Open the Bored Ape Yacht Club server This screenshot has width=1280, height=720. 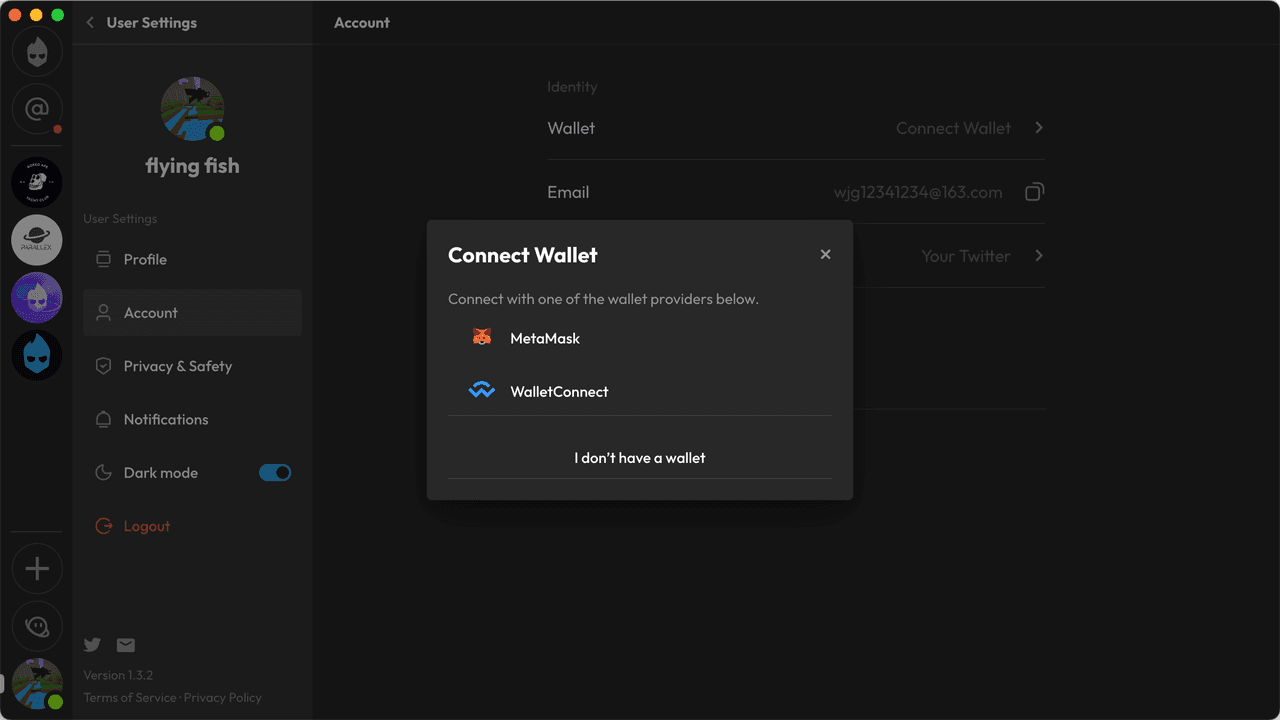click(37, 182)
